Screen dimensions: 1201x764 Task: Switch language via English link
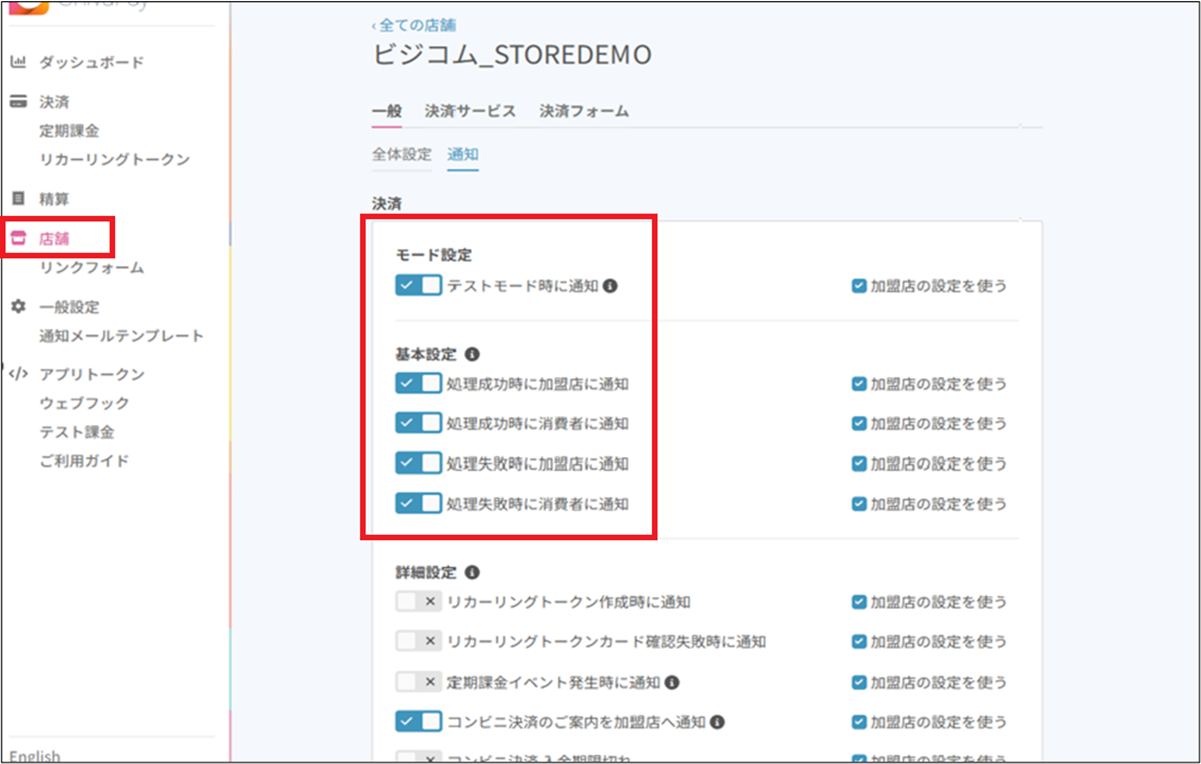(35, 756)
